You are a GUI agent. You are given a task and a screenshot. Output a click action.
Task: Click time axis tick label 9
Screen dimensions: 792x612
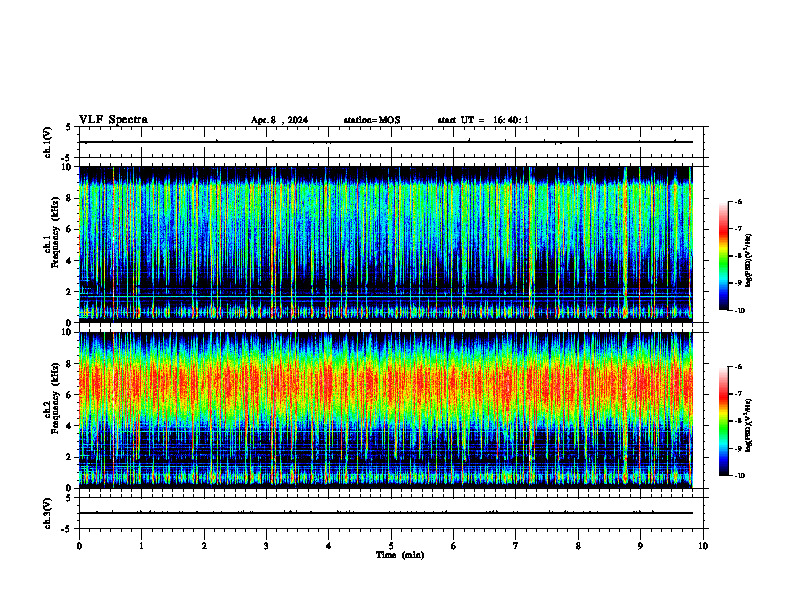click(x=640, y=546)
